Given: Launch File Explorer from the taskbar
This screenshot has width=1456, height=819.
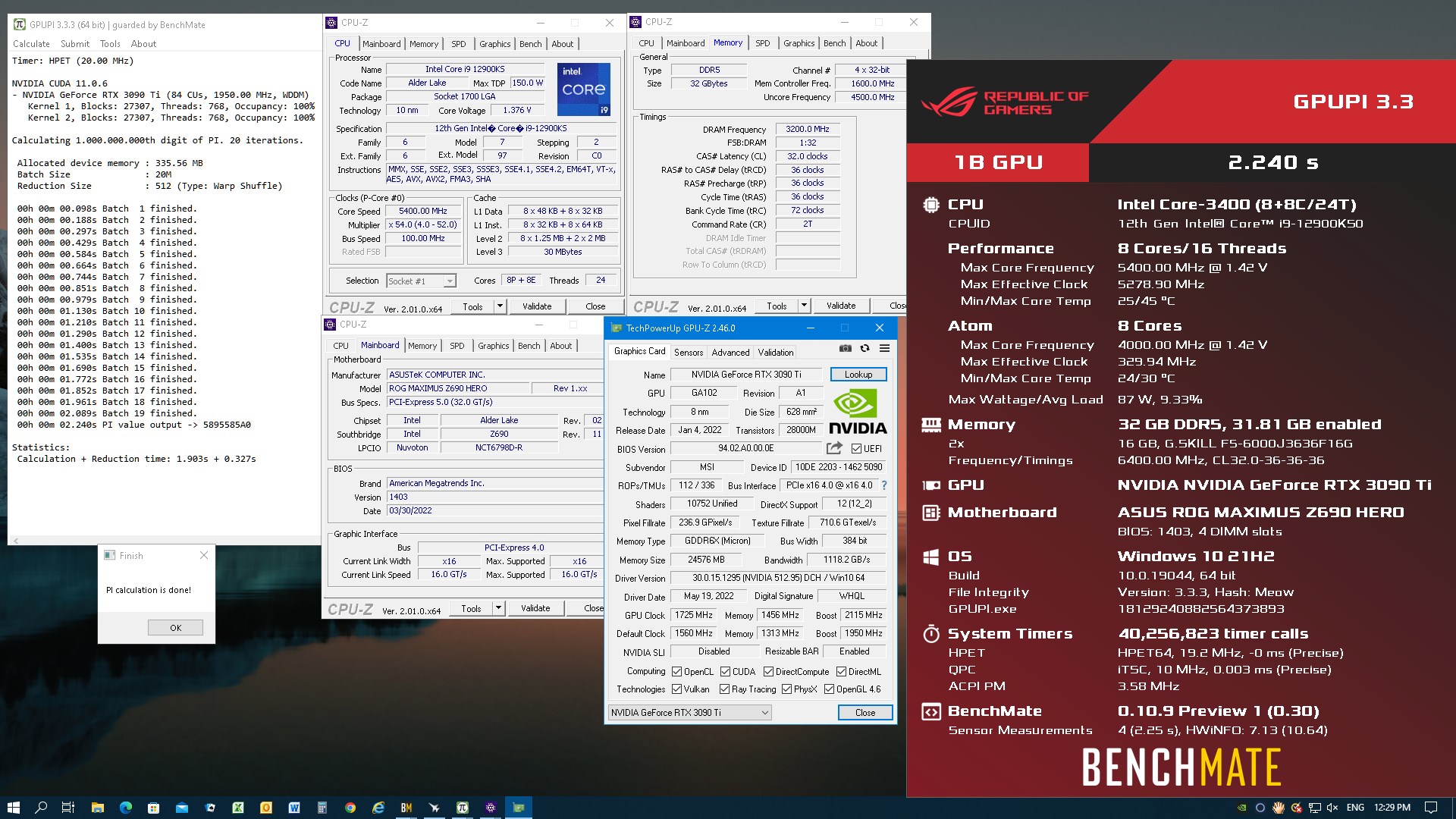Looking at the screenshot, I should (x=97, y=808).
